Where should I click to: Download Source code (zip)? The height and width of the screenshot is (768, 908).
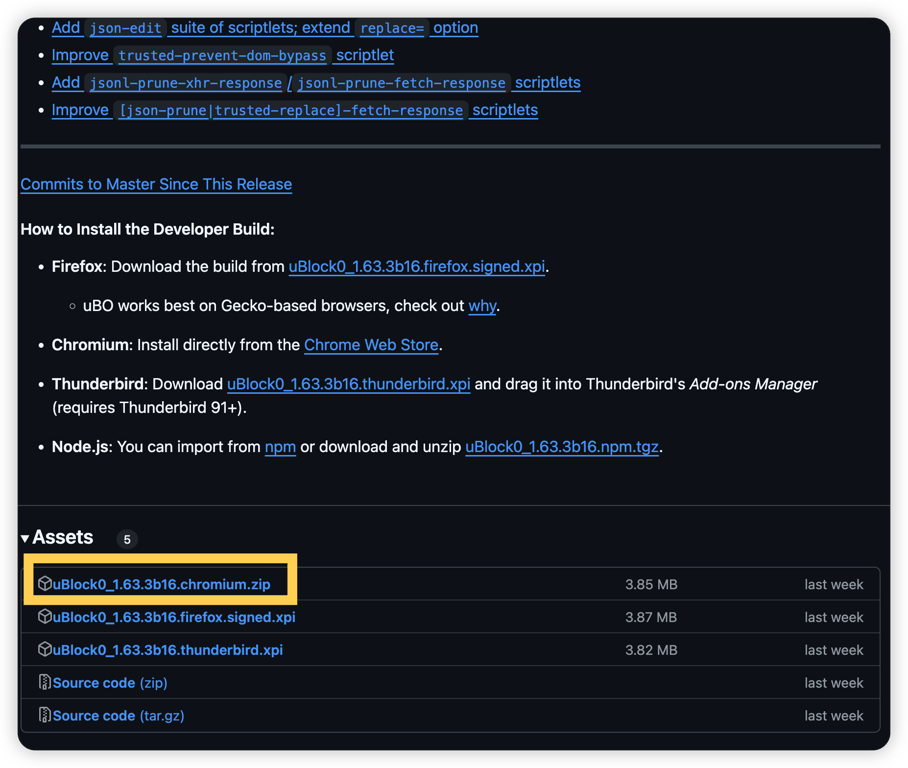(110, 683)
